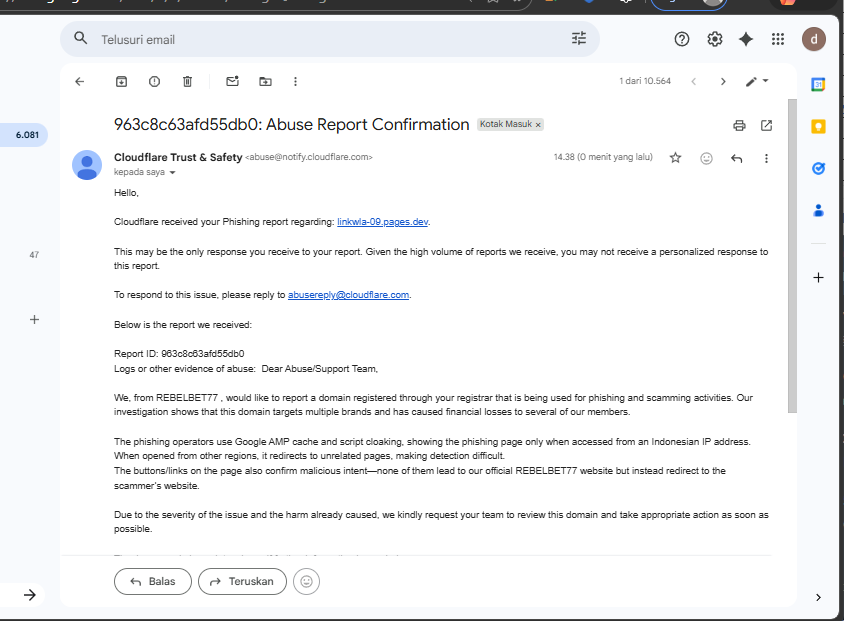Go to next email conversation

click(723, 82)
